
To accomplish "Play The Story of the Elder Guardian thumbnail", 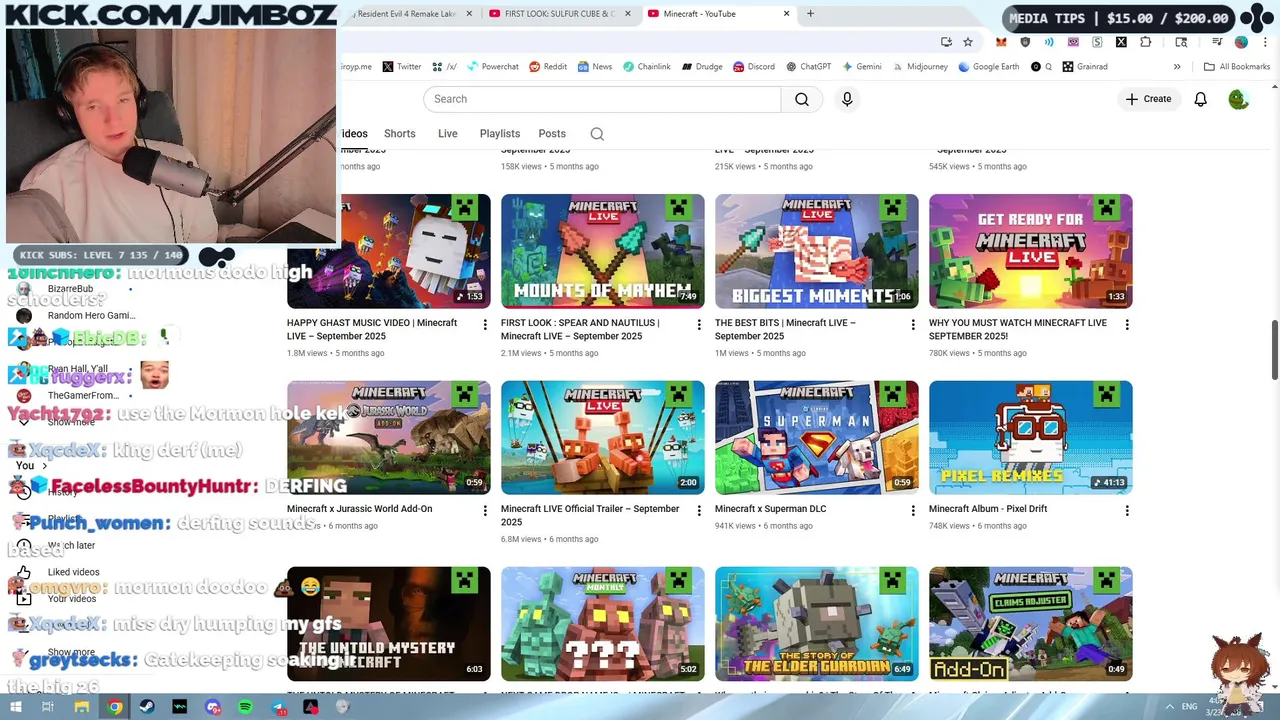I will [x=816, y=624].
